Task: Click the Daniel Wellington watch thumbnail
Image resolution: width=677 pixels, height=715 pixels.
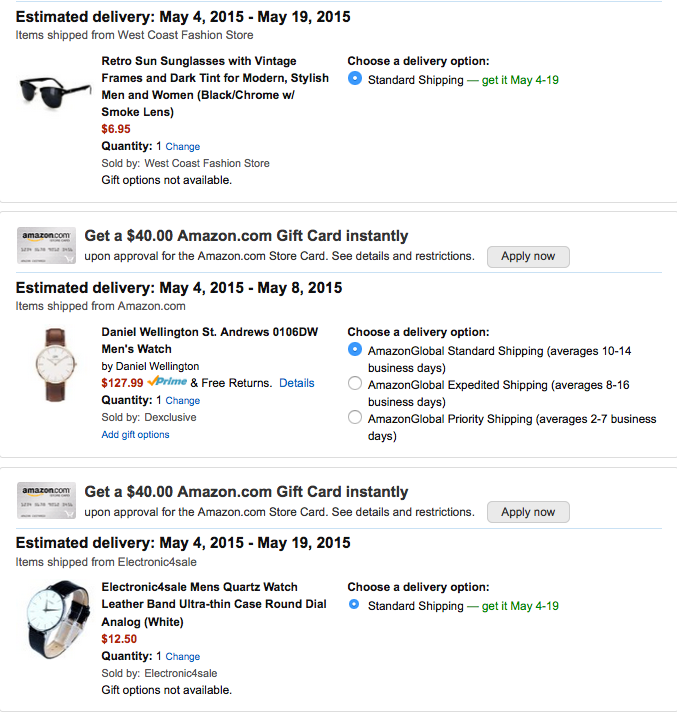Action: click(49, 364)
